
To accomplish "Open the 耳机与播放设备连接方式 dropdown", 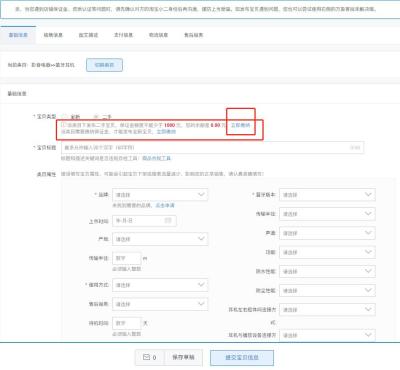I will pyautogui.click(x=327, y=335).
